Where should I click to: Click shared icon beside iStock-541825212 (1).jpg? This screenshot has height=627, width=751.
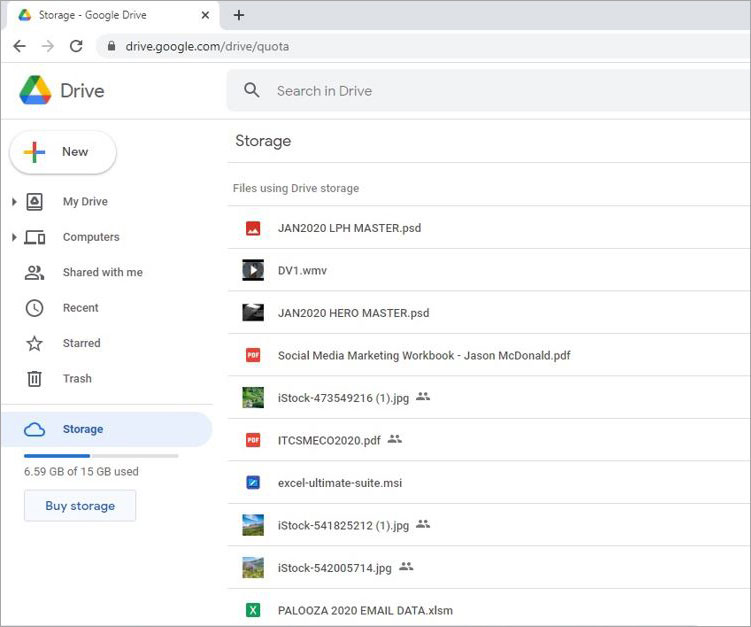click(x=423, y=524)
